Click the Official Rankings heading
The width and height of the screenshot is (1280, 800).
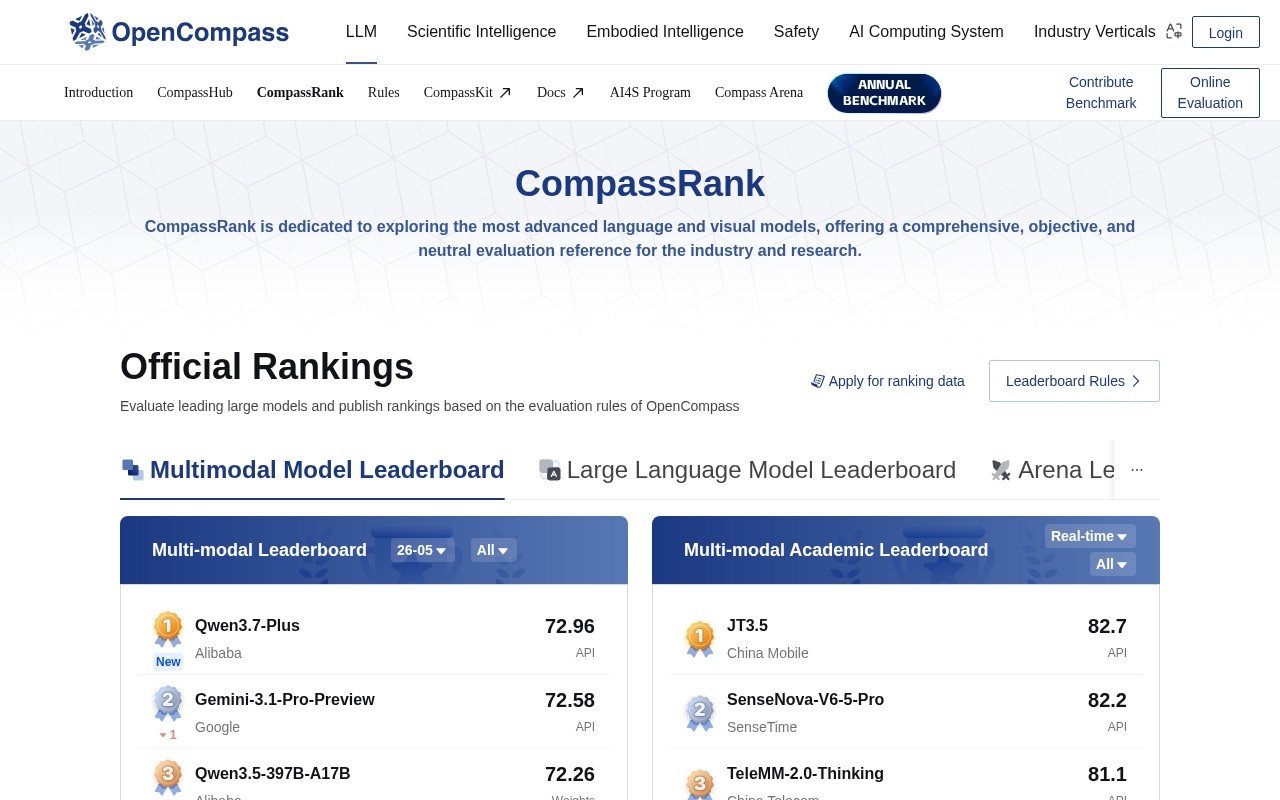267,367
